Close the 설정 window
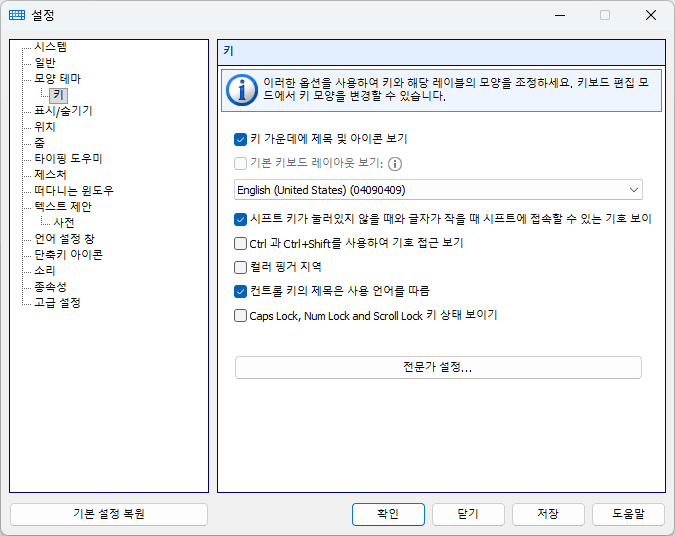 (x=651, y=15)
